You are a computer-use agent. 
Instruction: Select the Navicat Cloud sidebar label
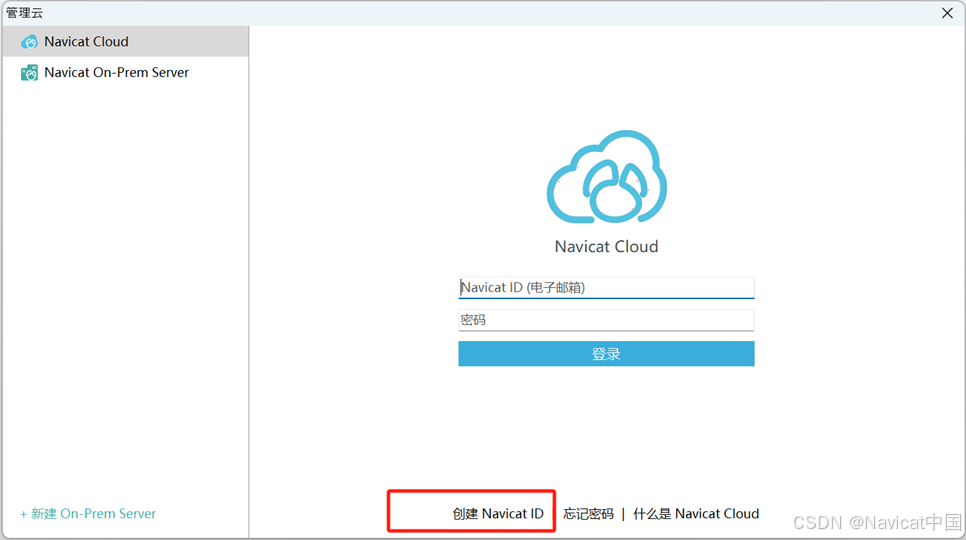point(86,41)
